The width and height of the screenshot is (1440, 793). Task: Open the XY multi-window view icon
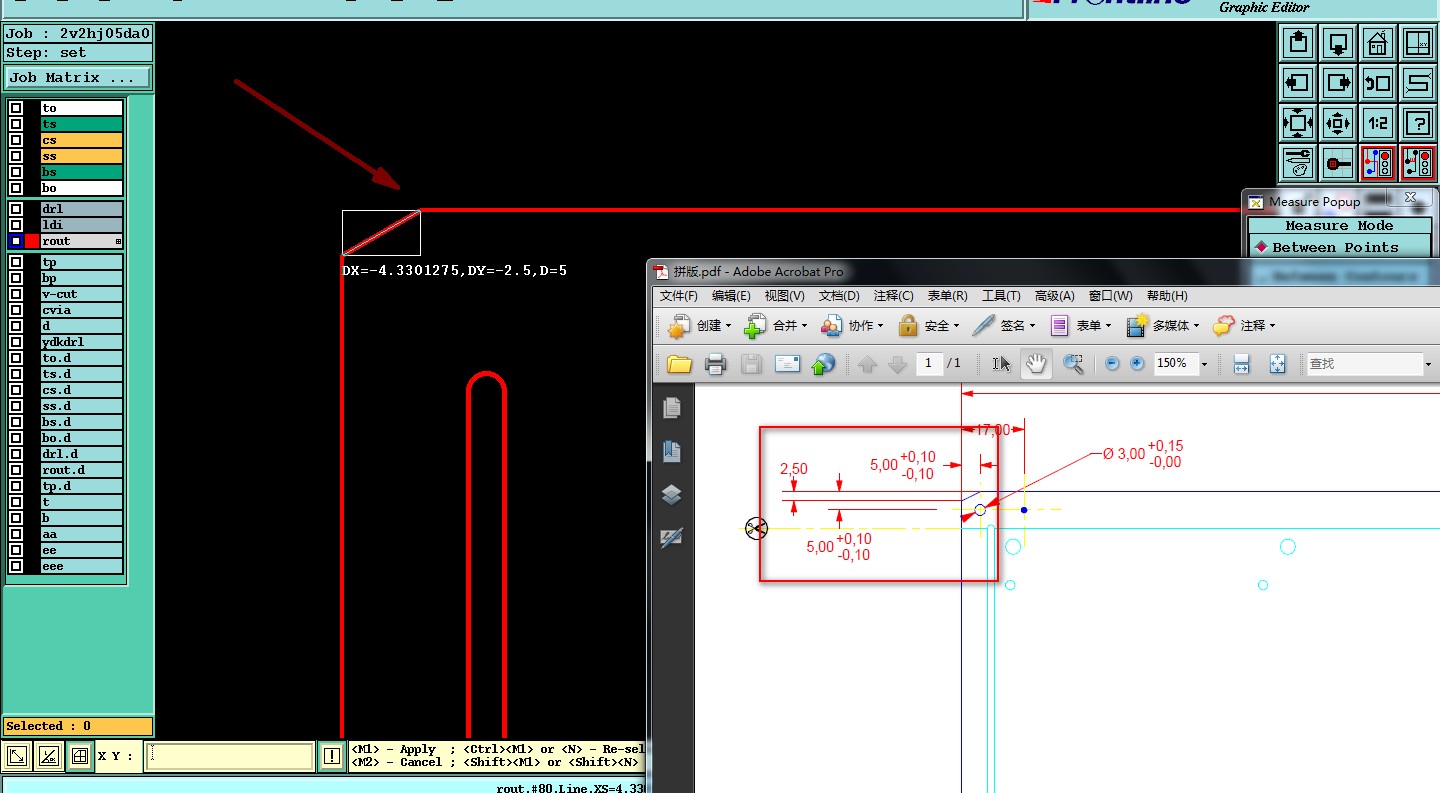1418,44
